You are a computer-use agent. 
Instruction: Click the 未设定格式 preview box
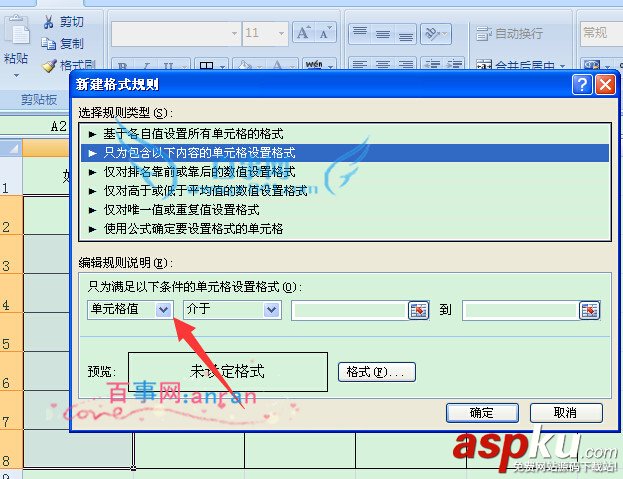228,372
